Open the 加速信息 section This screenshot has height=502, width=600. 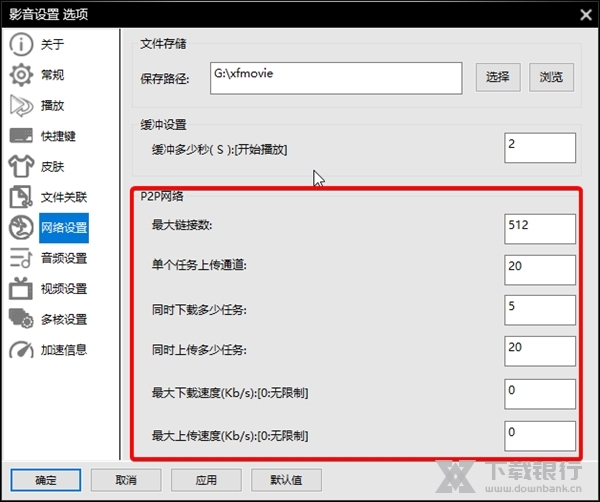pyautogui.click(x=64, y=350)
